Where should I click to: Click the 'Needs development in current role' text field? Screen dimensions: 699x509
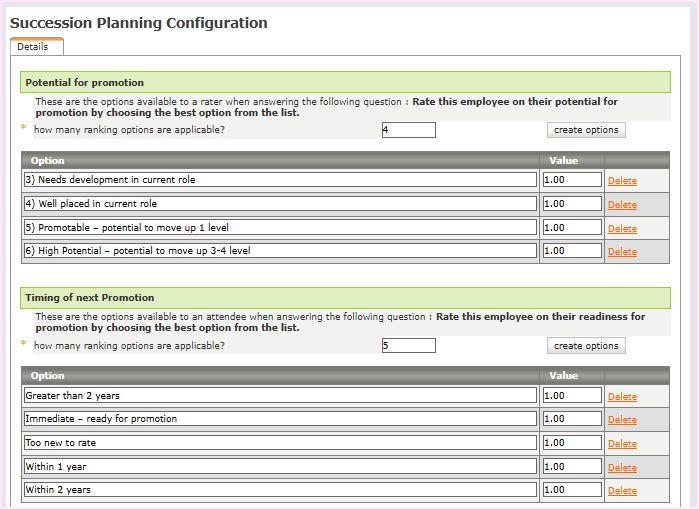[x=280, y=180]
